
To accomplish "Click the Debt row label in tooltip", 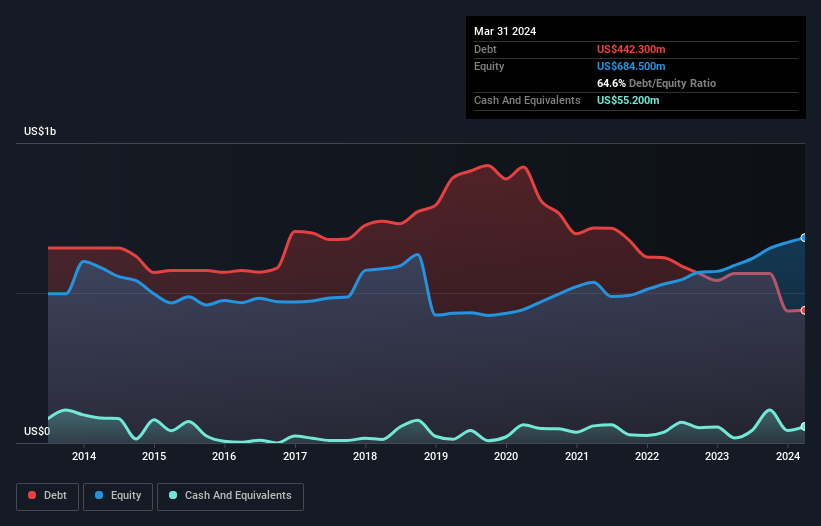I will pos(485,49).
